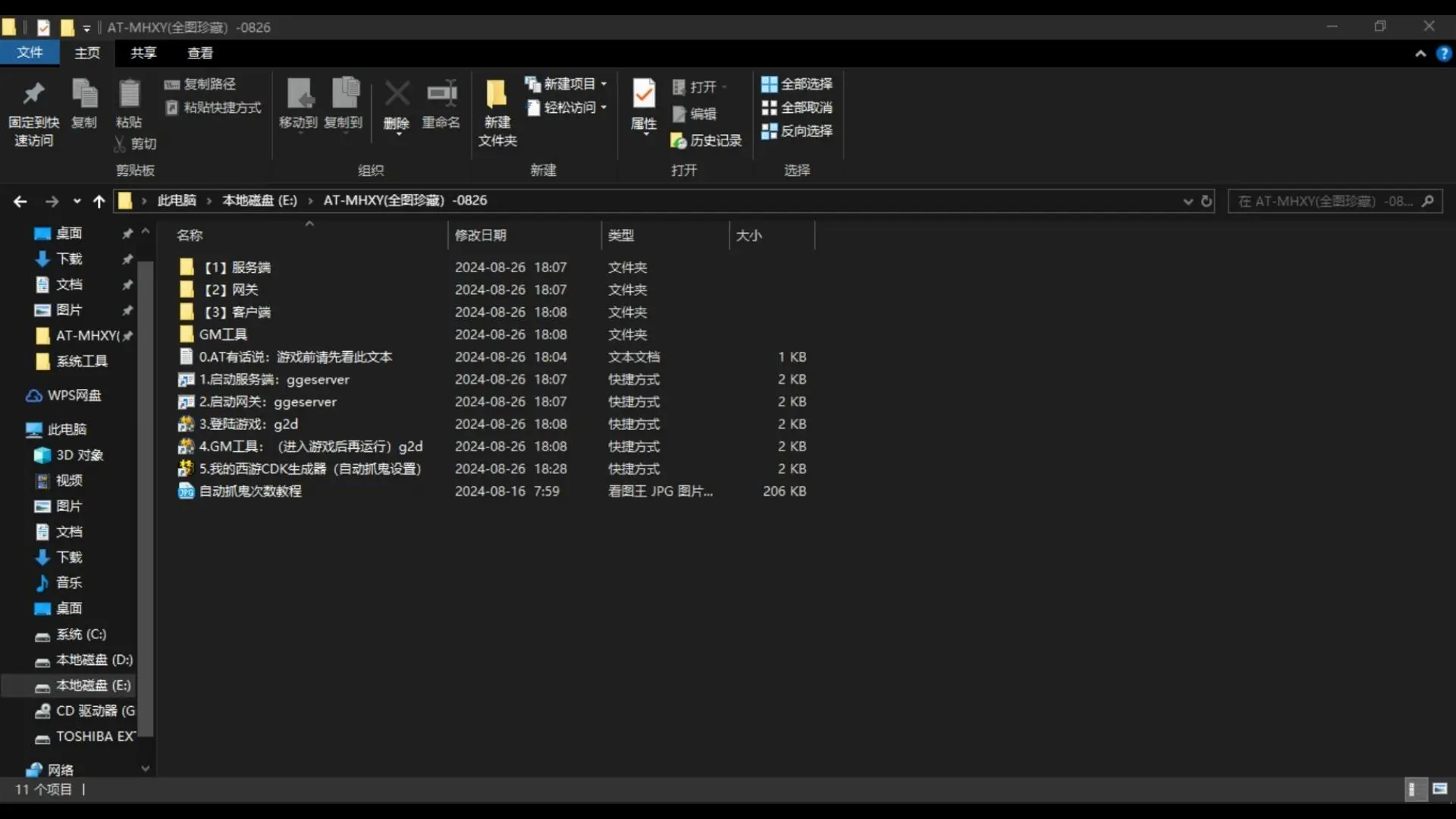The height and width of the screenshot is (819, 1456).
Task: Click Copy path (复制路径)
Action: 201,84
